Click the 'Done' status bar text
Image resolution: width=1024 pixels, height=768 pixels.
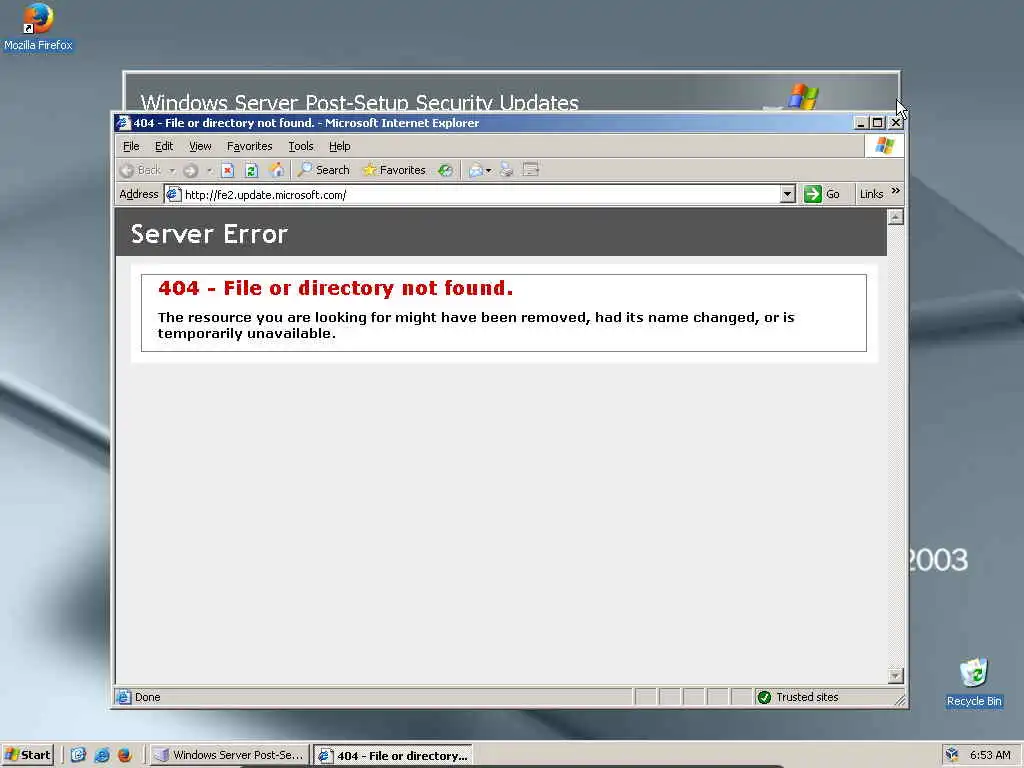(148, 697)
